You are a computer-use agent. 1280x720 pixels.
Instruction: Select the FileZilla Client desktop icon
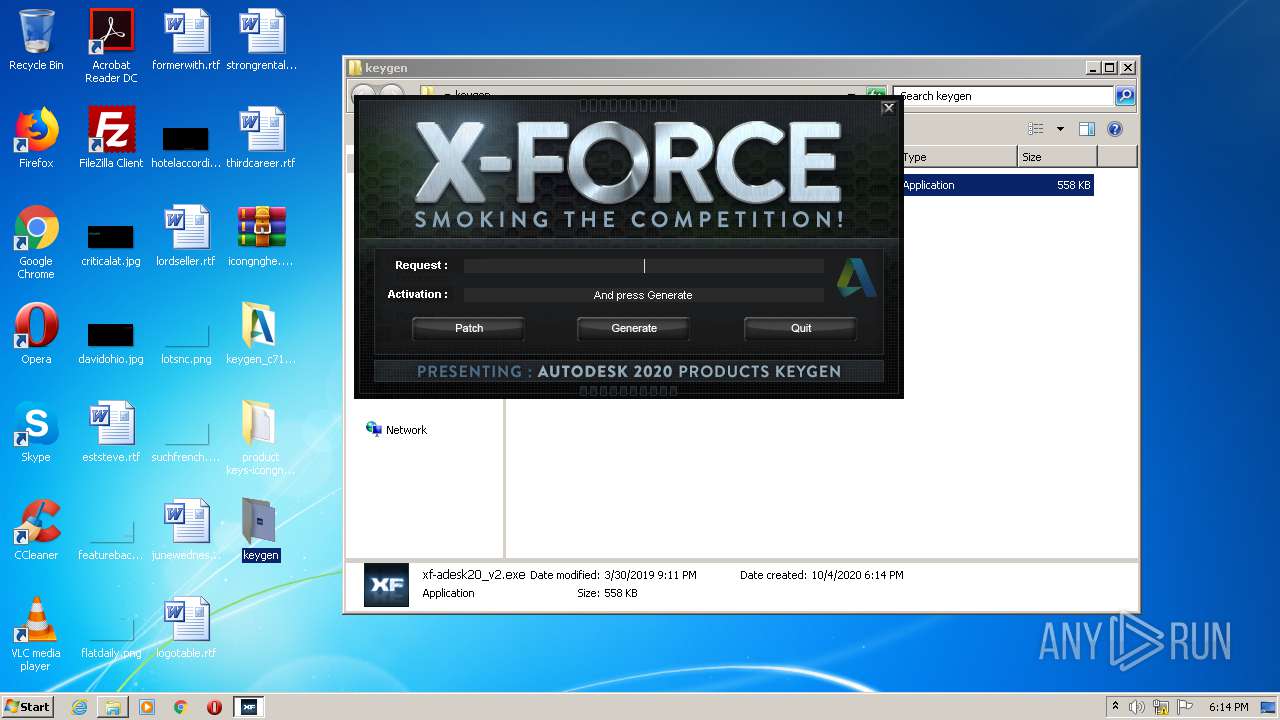[x=111, y=138]
